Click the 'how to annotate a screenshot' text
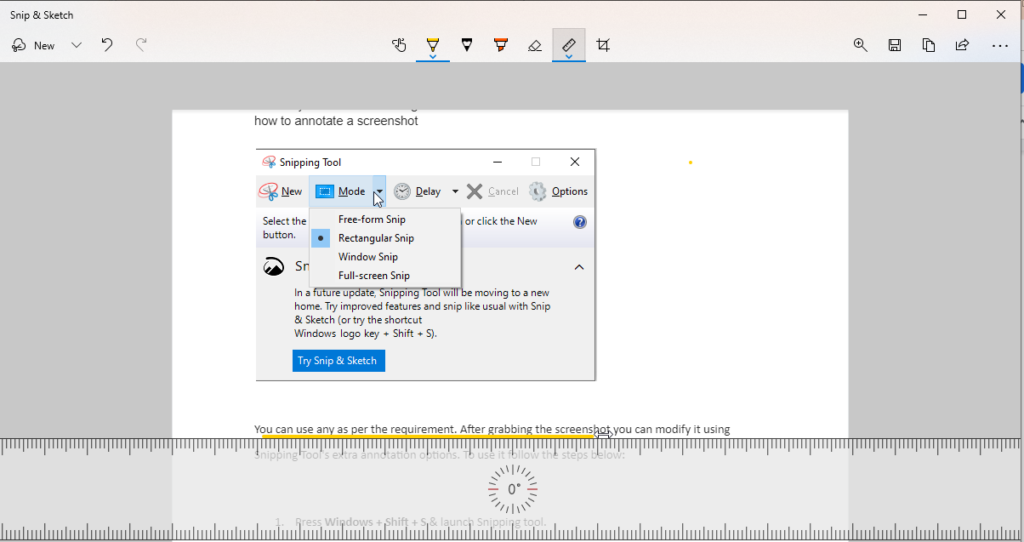Viewport: 1024px width, 542px height. click(x=336, y=121)
